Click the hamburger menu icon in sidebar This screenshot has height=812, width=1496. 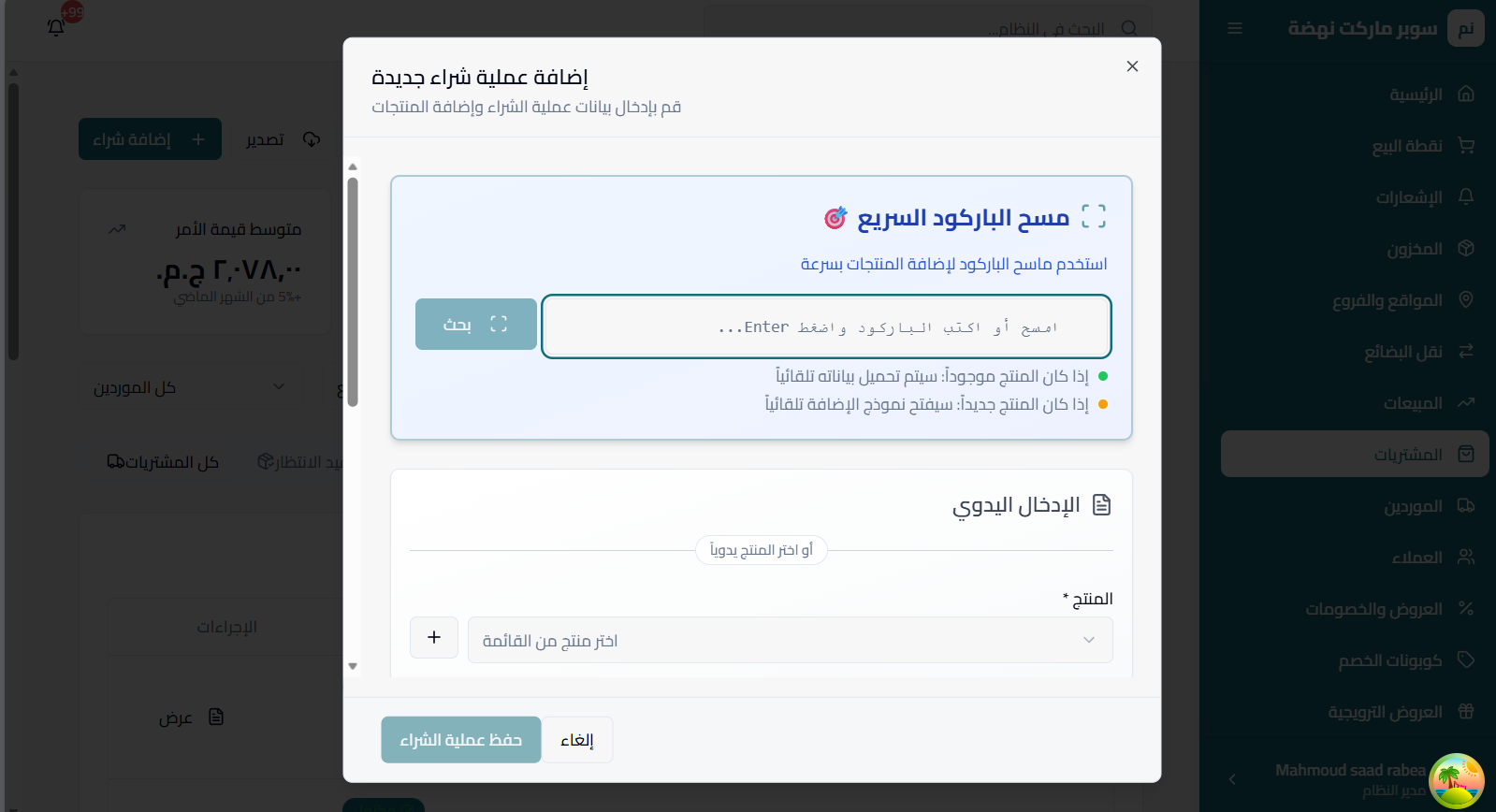click(x=1235, y=29)
